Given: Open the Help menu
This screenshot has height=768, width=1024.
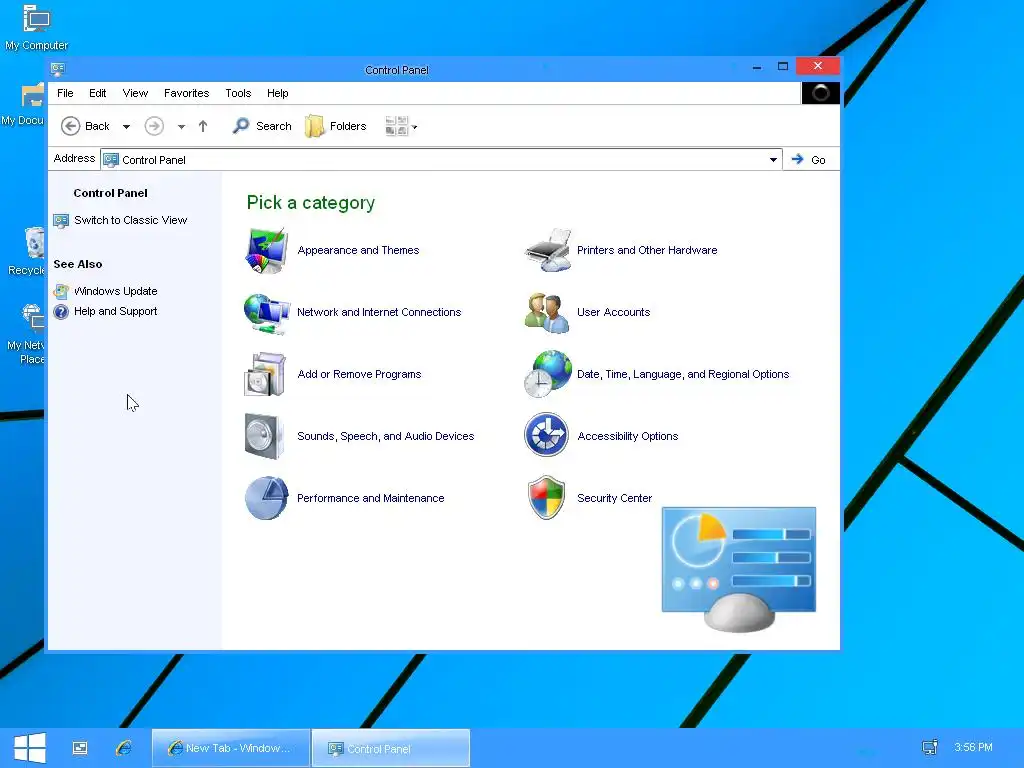Looking at the screenshot, I should coord(278,93).
